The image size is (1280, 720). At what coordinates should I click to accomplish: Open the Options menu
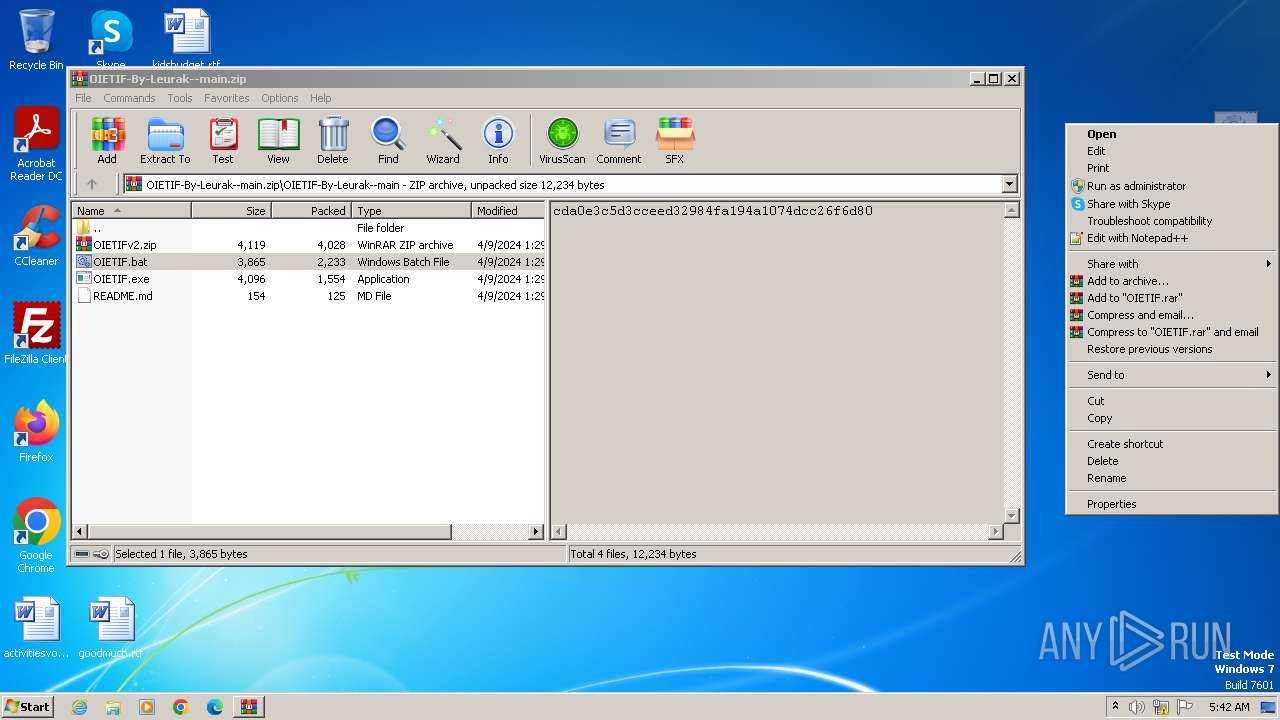click(x=280, y=98)
